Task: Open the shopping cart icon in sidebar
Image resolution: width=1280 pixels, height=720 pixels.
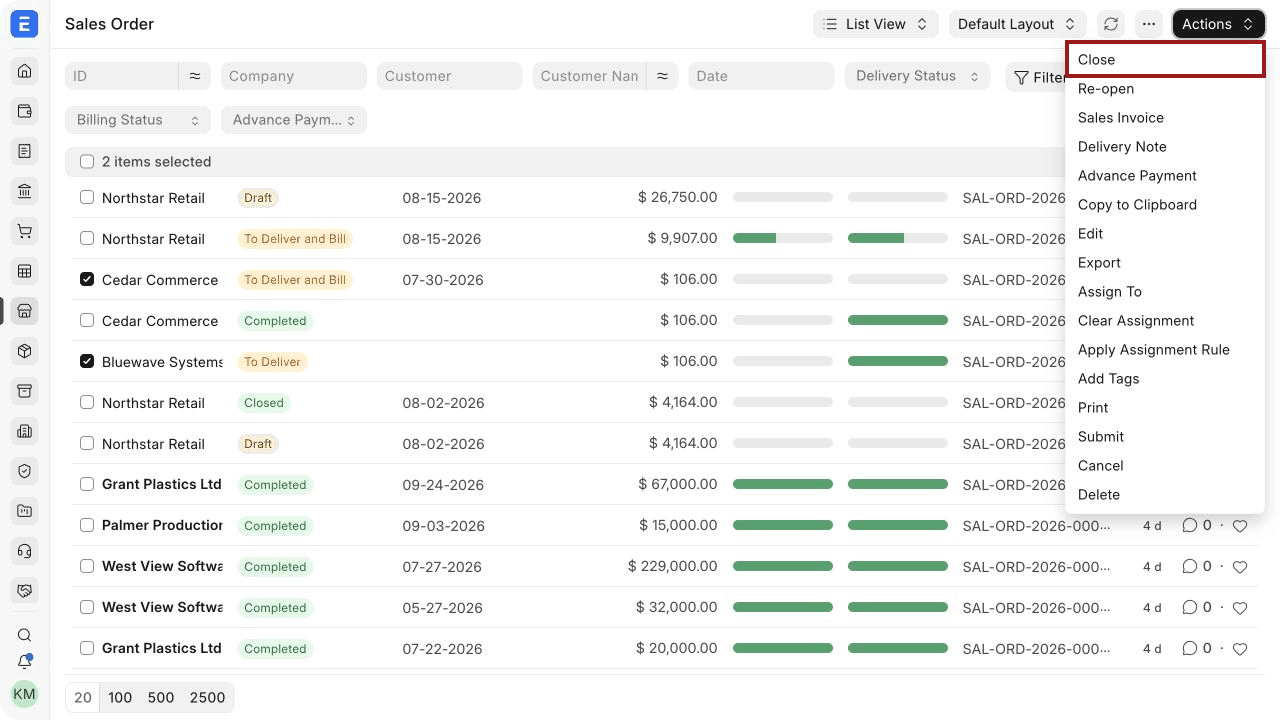Action: pos(25,230)
